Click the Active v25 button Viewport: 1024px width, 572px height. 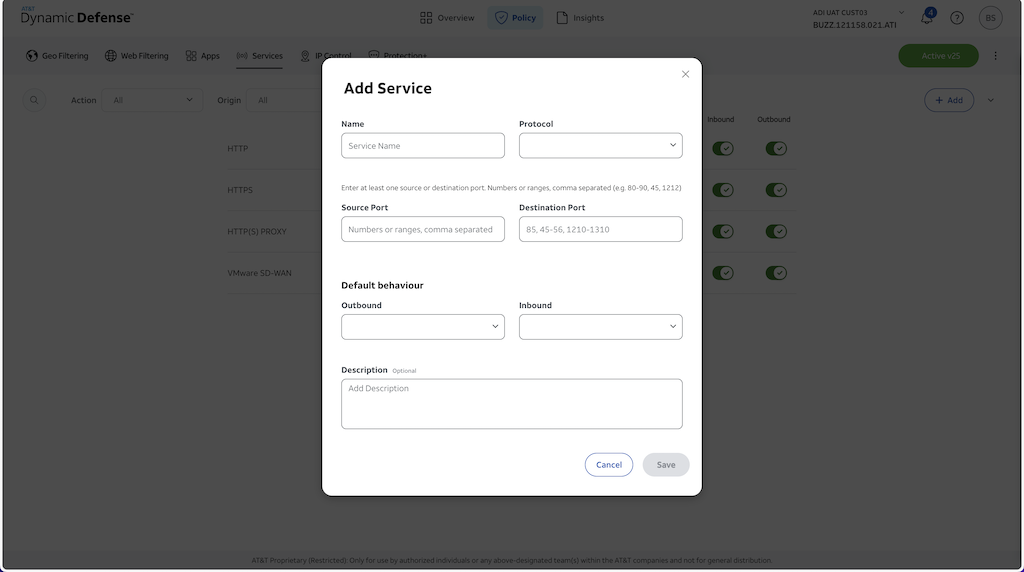(x=938, y=56)
